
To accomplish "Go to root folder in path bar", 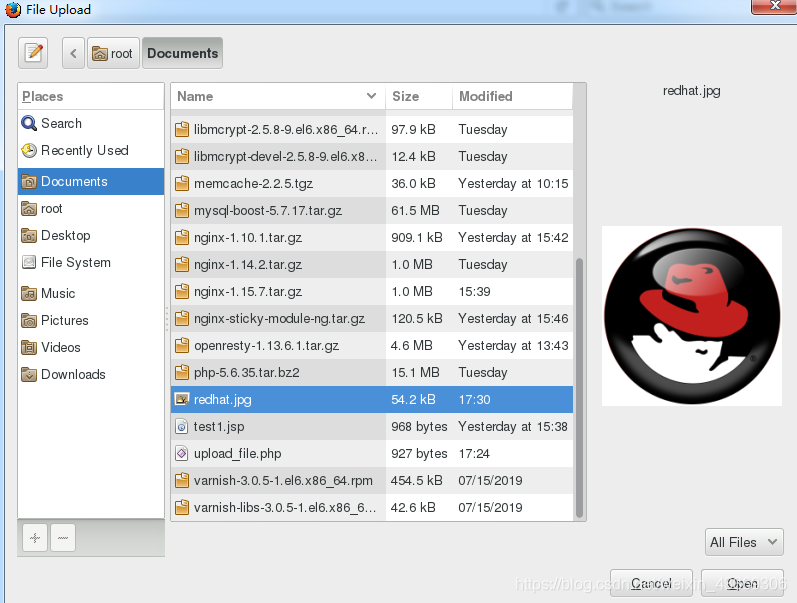I will click(x=113, y=53).
